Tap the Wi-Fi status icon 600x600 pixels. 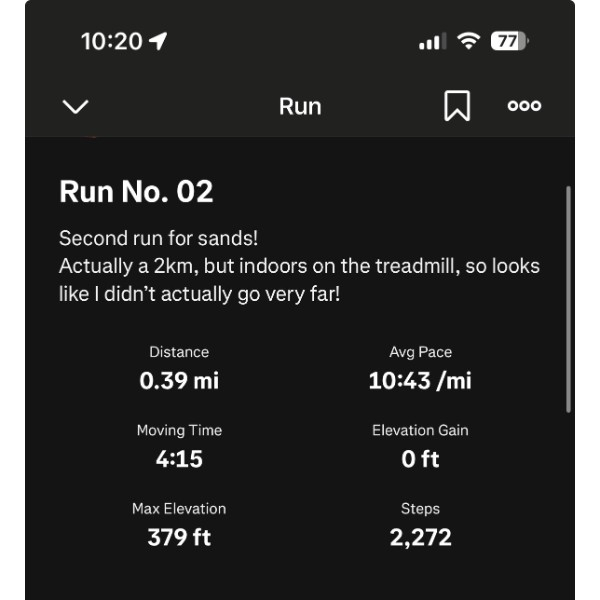[467, 41]
